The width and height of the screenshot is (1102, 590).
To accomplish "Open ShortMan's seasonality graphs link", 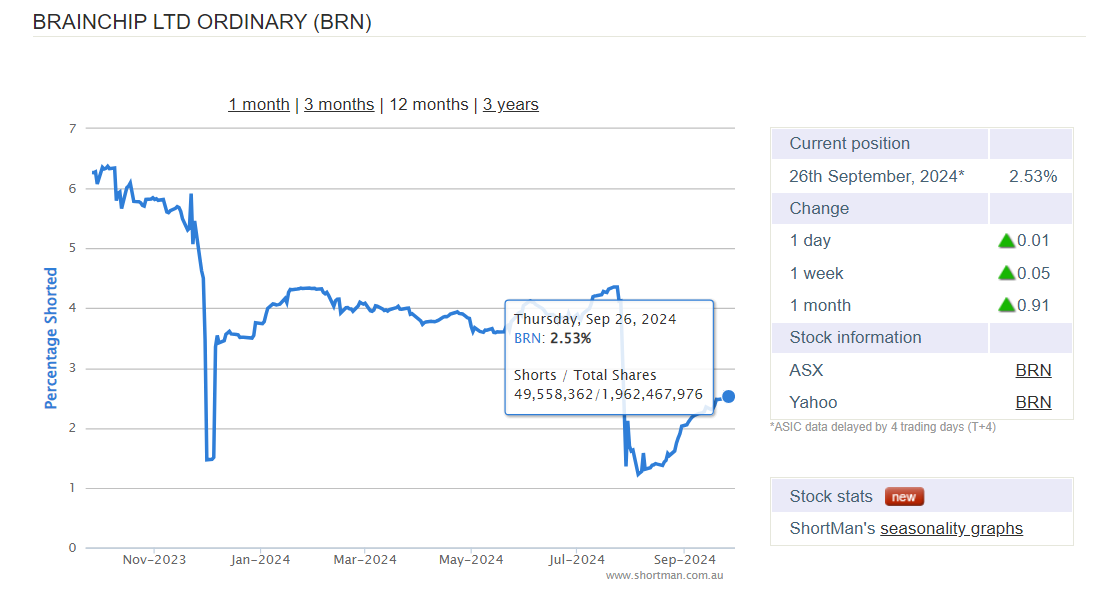I will [951, 529].
